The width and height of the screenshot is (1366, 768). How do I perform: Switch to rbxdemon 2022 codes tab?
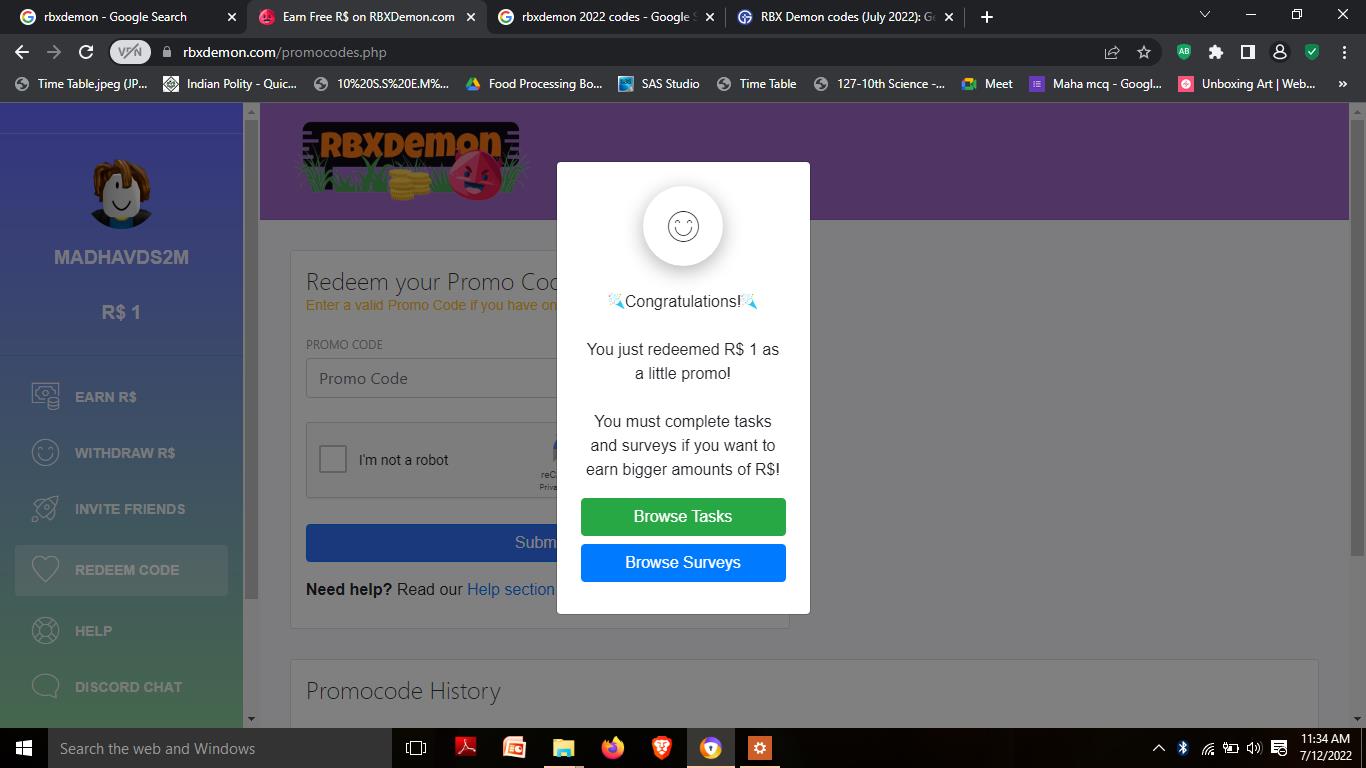coord(606,17)
